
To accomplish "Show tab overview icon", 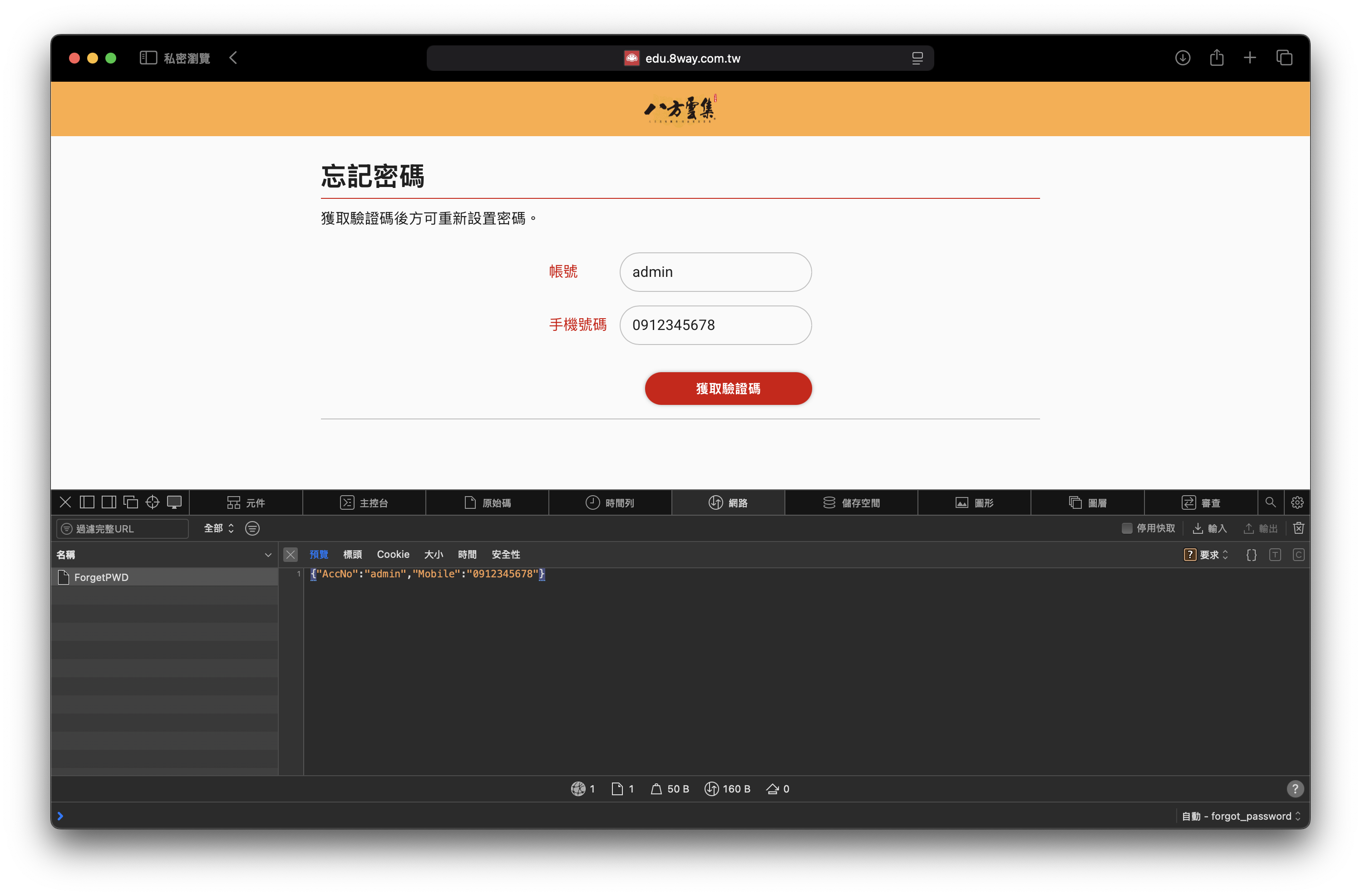I will point(1284,58).
